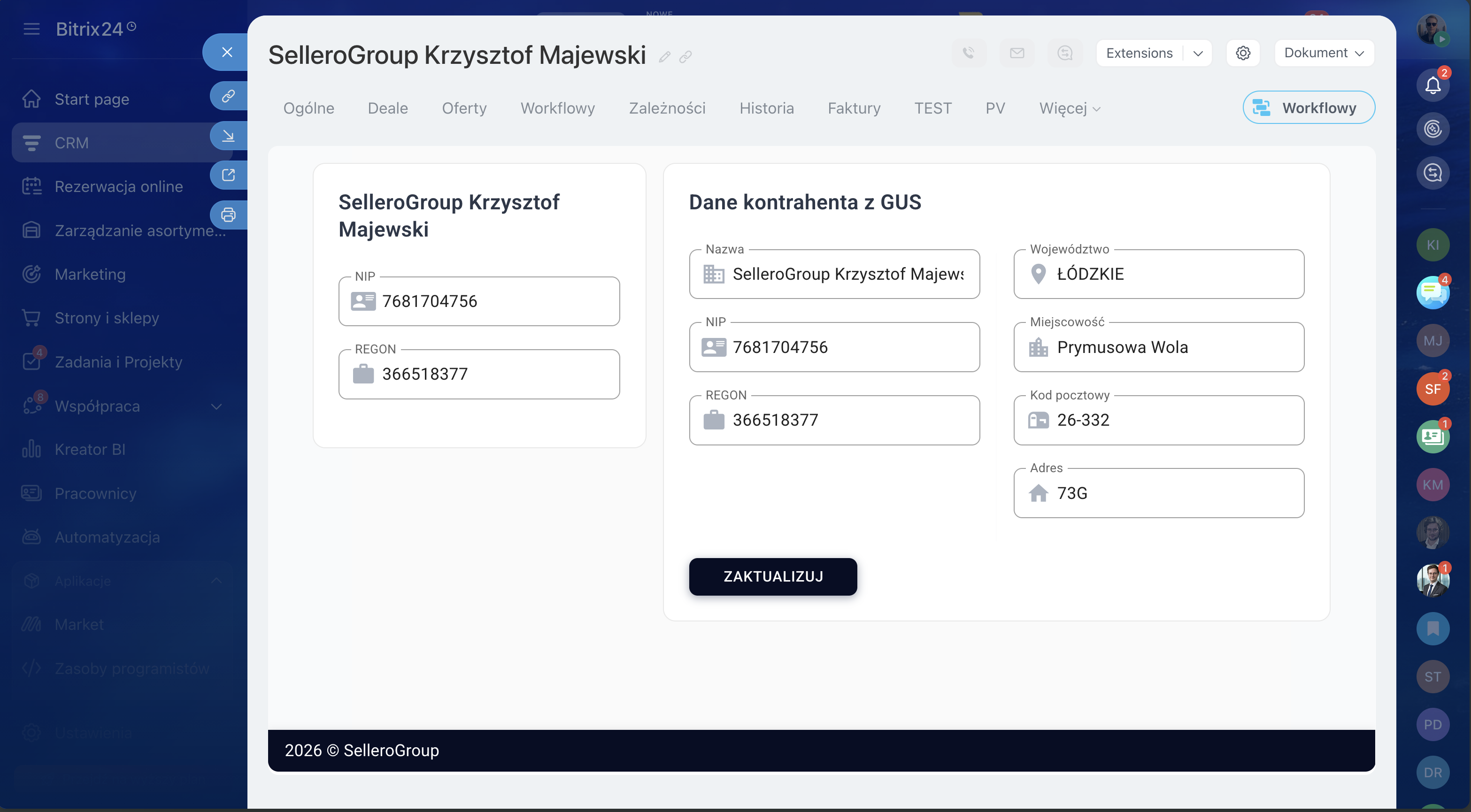Image resolution: width=1471 pixels, height=812 pixels.
Task: Click the email envelope icon in header
Action: tap(1017, 53)
